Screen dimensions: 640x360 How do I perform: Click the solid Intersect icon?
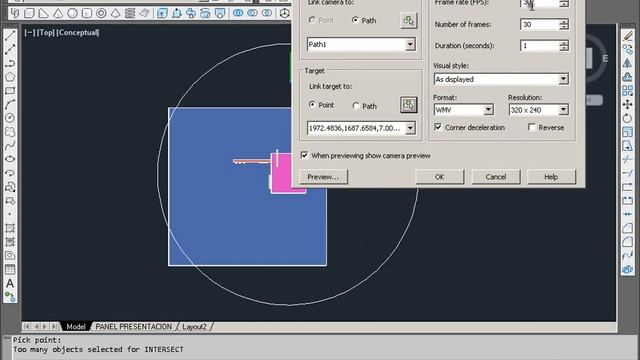(267, 13)
